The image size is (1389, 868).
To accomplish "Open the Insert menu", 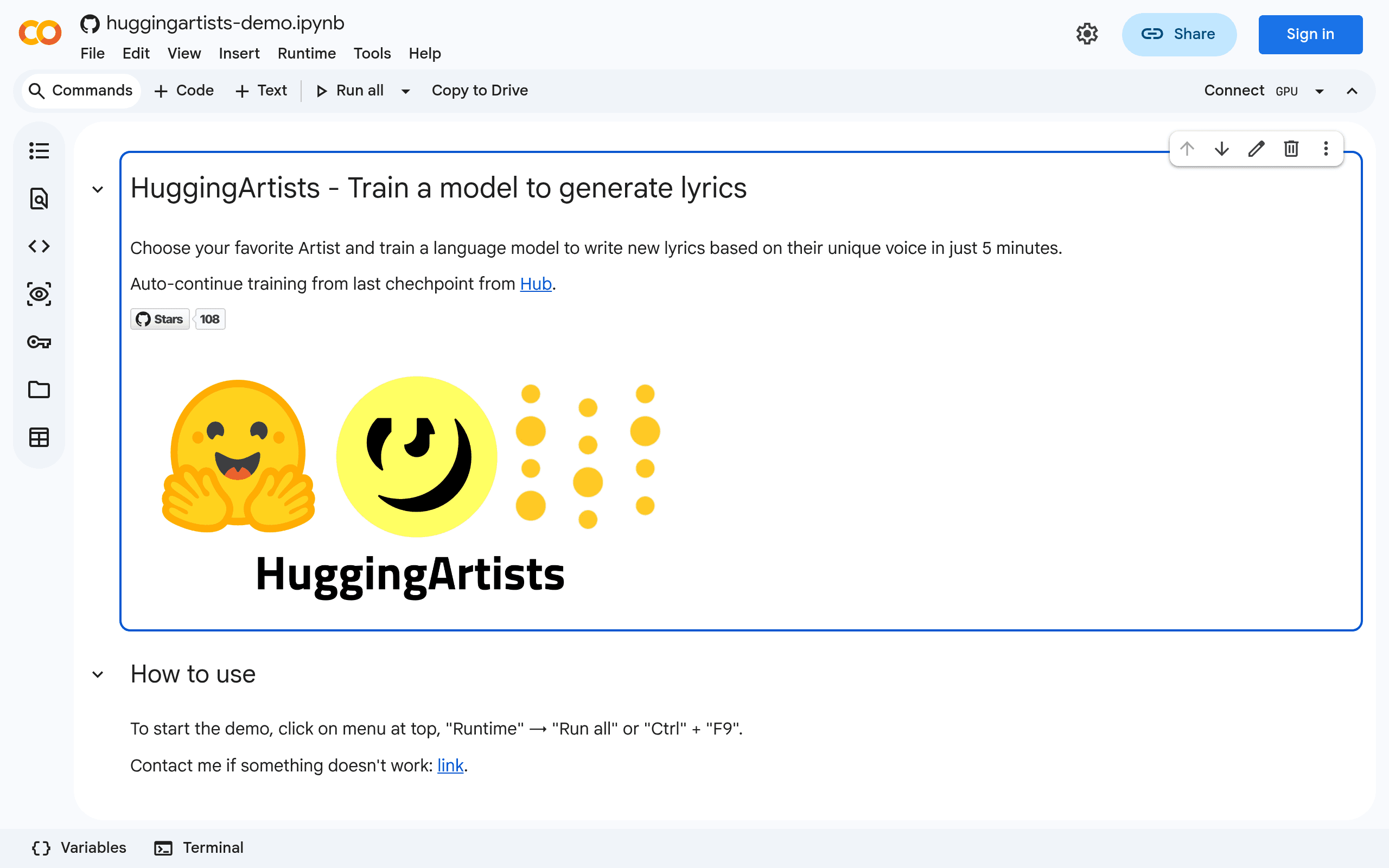I will click(x=239, y=53).
